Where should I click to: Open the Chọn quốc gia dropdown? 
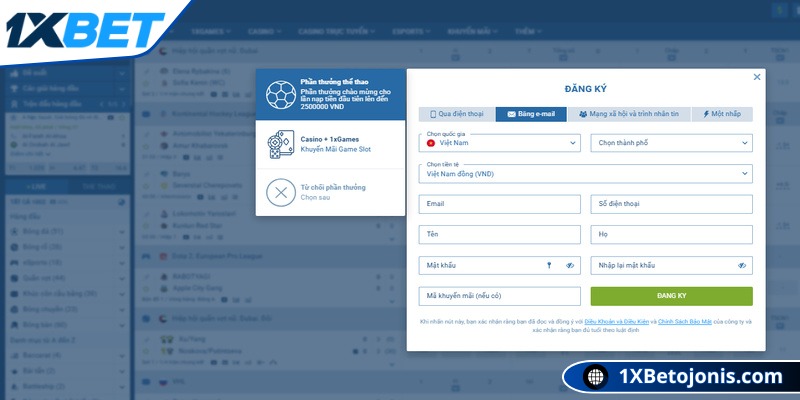point(499,143)
